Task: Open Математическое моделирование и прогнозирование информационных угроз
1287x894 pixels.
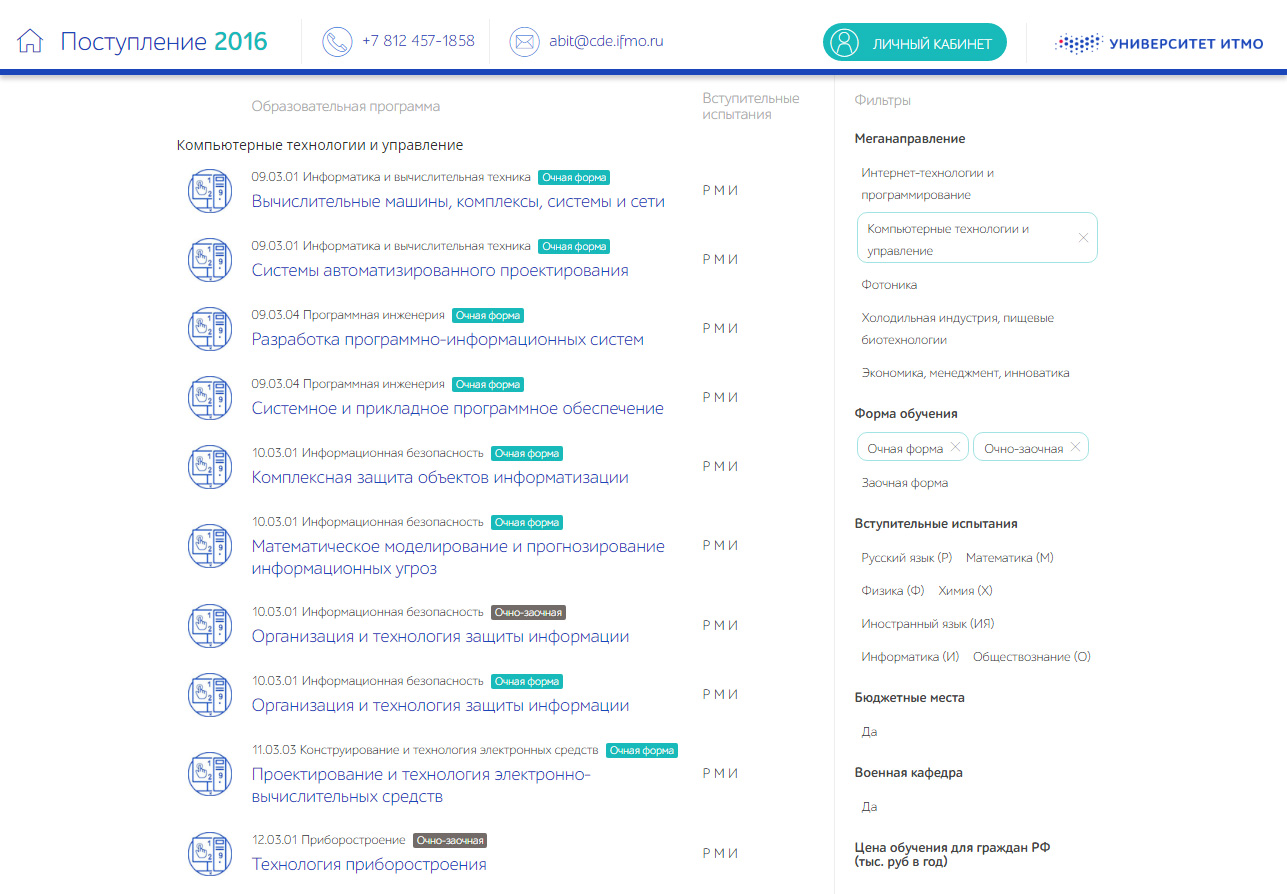Action: 458,558
